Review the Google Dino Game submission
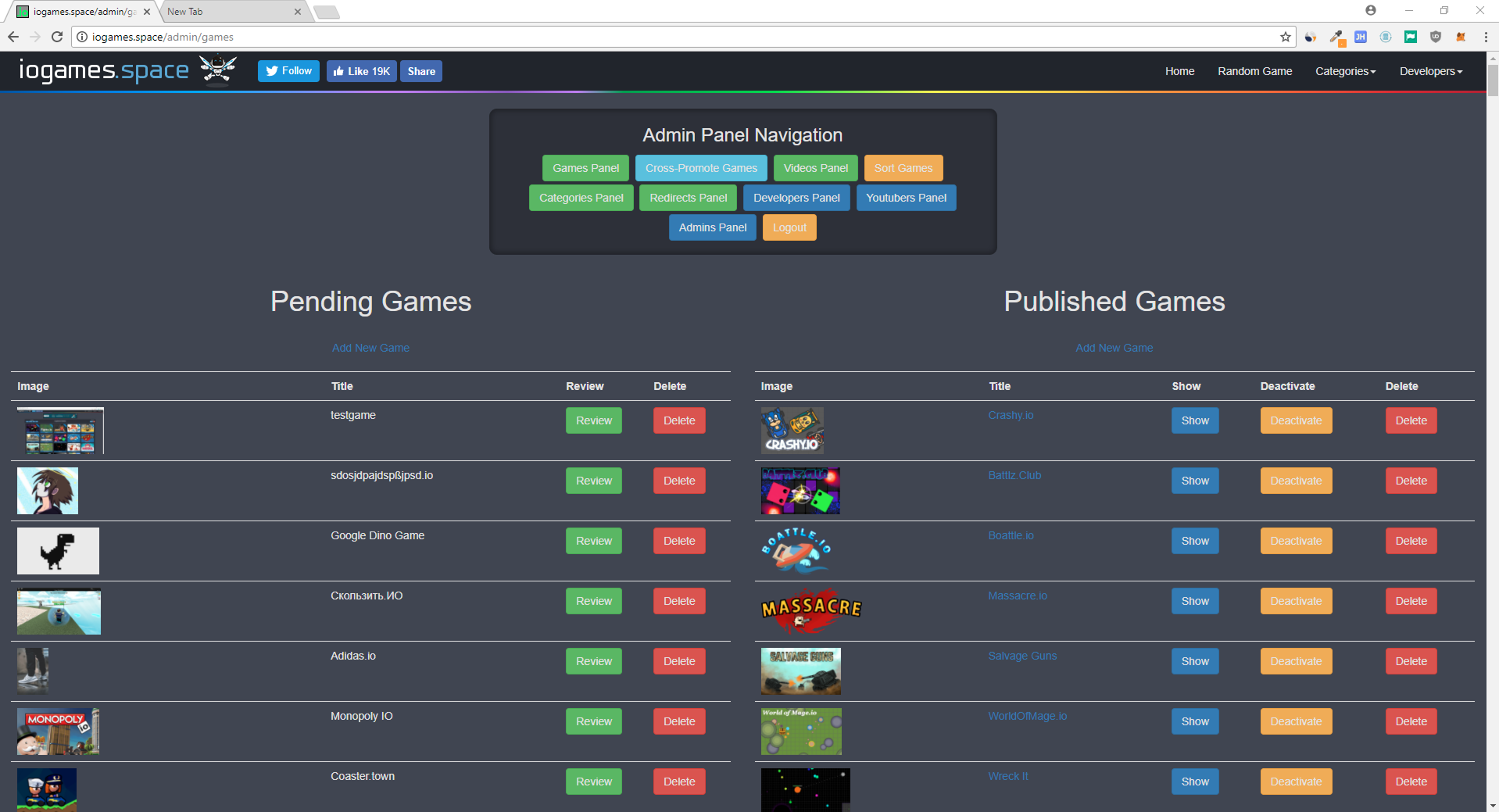The height and width of the screenshot is (812, 1499). coord(593,540)
